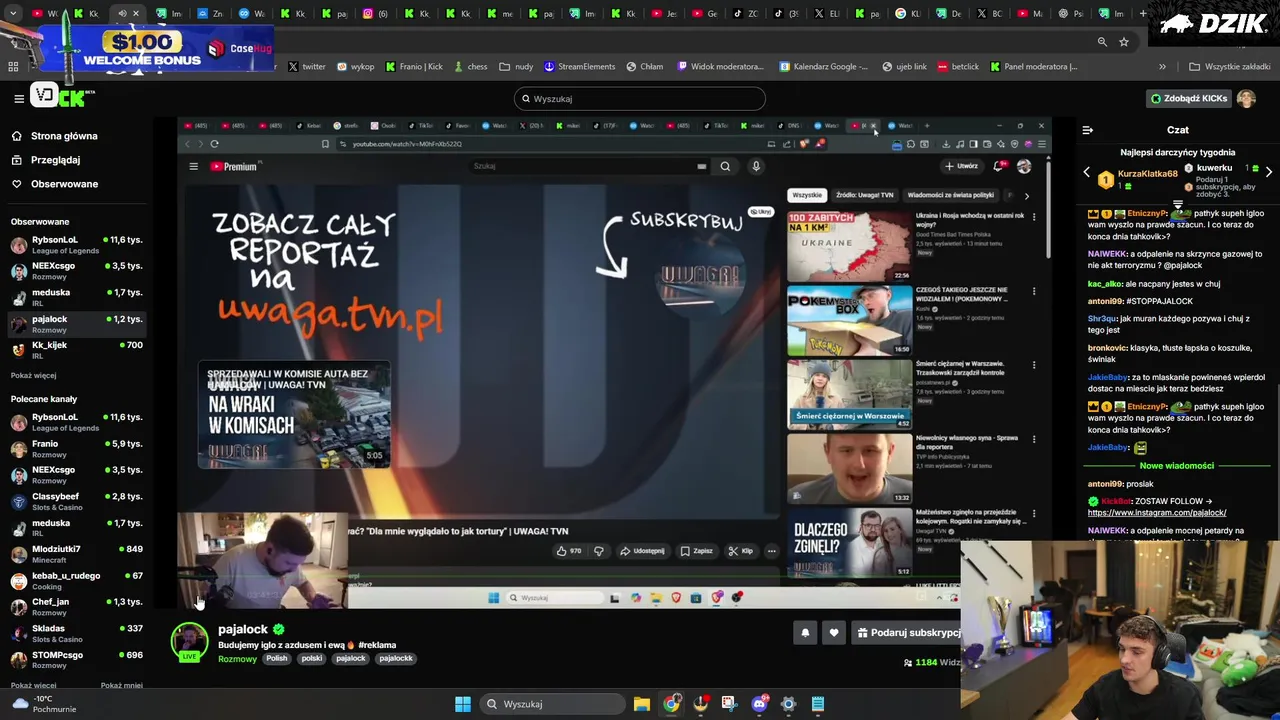Open Mlodziutki7 Minecraft channel in sidebar
1280x720 pixels.
tap(75, 554)
